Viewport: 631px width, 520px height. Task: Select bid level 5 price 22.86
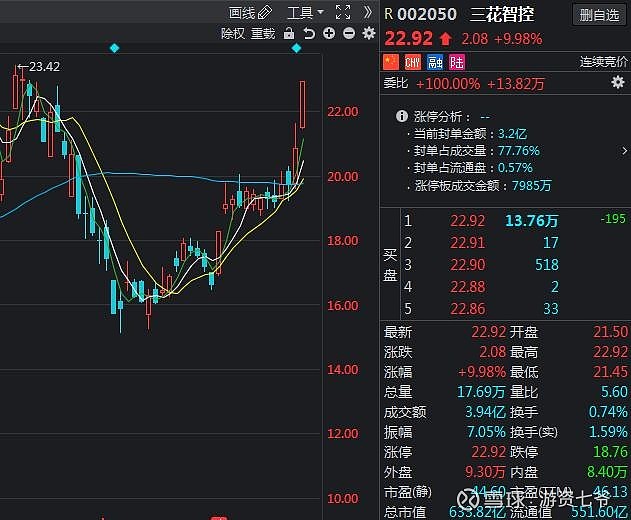coord(468,309)
